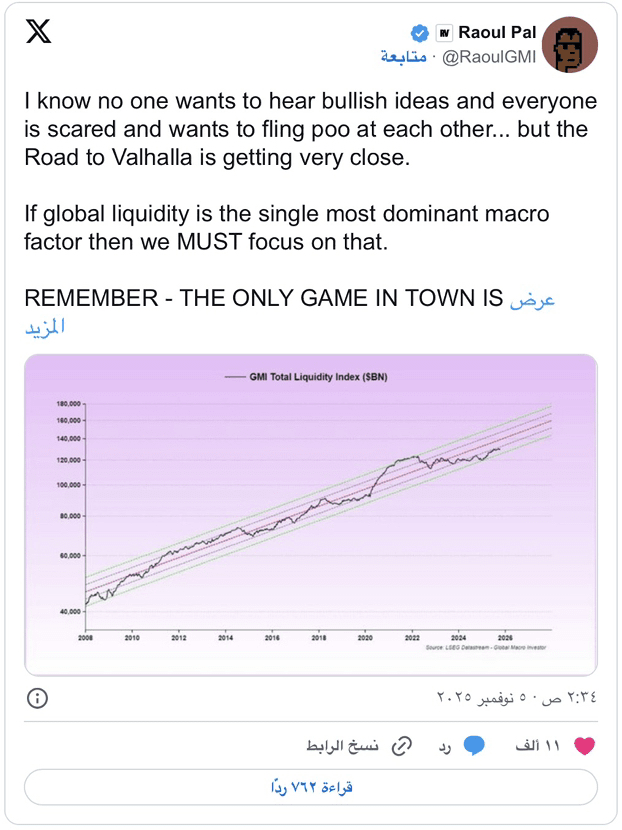Like the tweet with the pink heart icon
This screenshot has height=830, width=622.
(584, 746)
